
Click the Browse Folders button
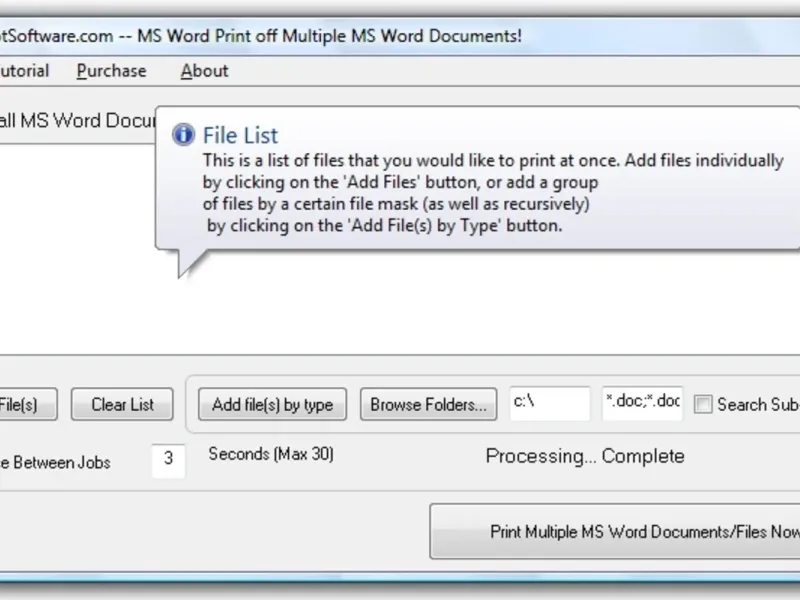click(x=429, y=405)
